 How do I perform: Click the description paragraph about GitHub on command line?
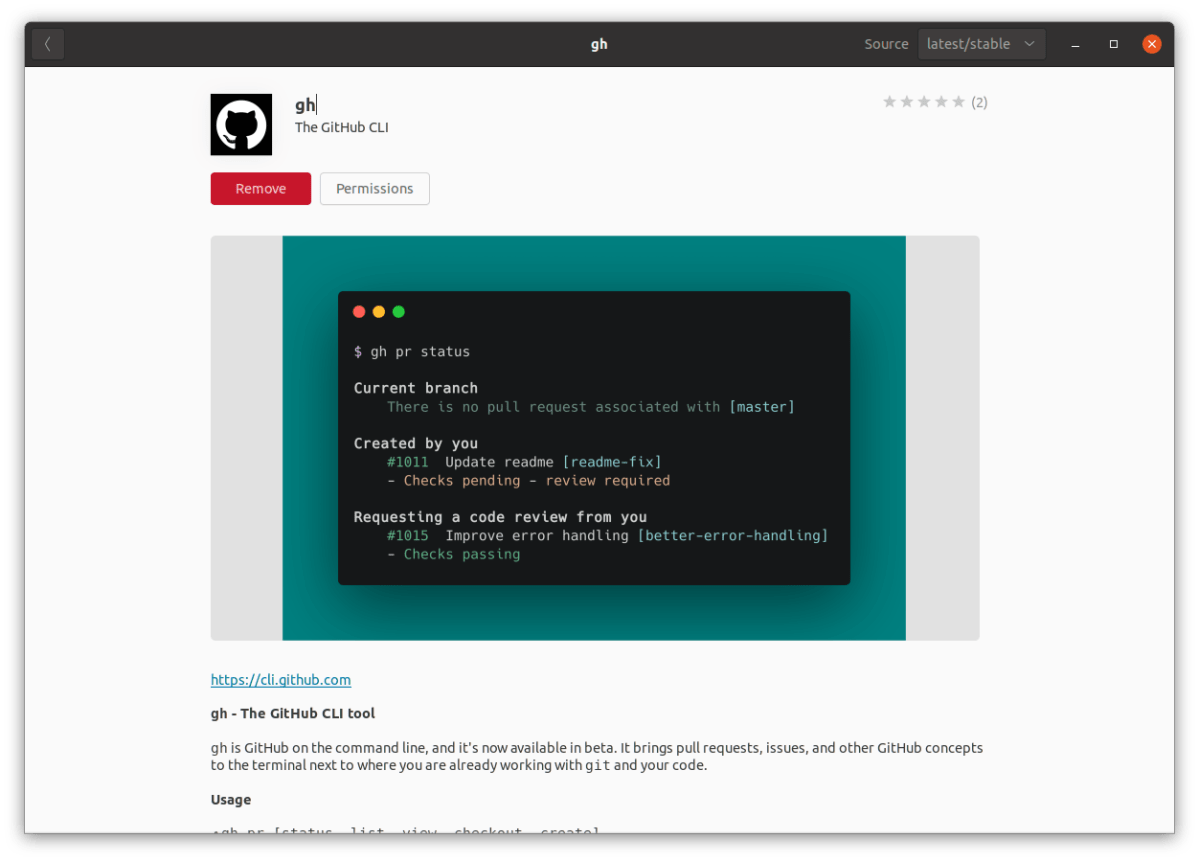pos(596,756)
